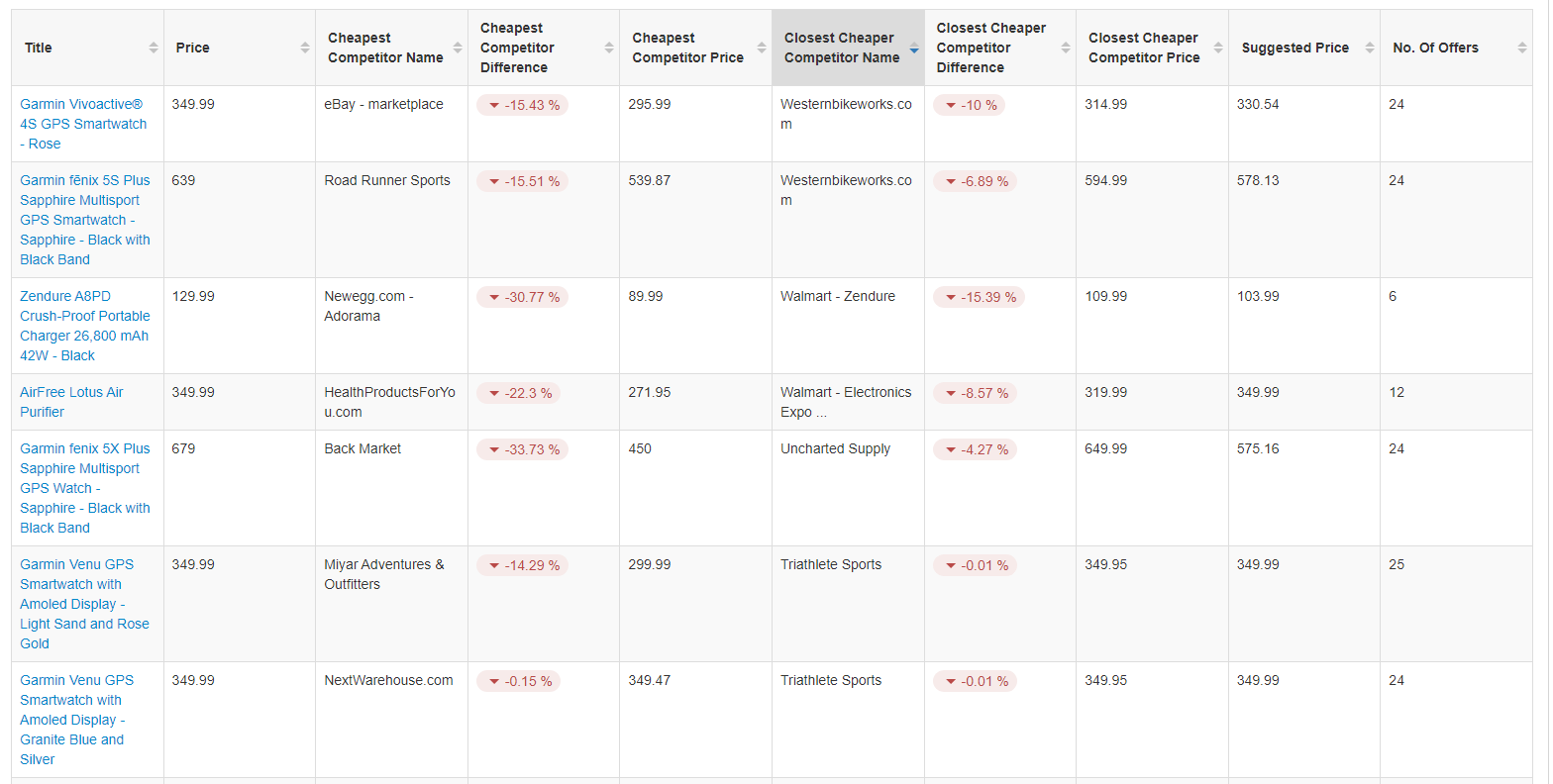Toggle sort on Closest Cheaper Competitor Name

[x=914, y=48]
